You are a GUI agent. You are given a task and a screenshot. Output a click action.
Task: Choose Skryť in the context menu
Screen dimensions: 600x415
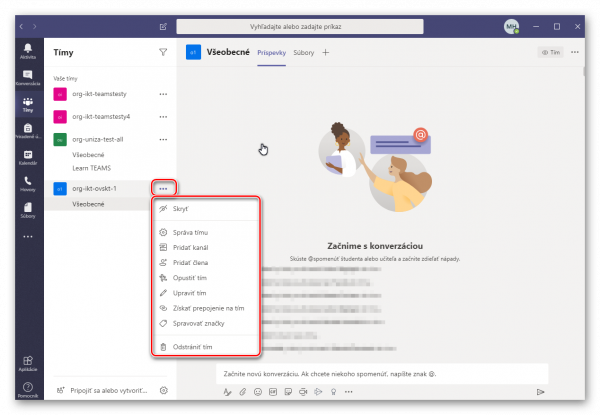(206, 209)
